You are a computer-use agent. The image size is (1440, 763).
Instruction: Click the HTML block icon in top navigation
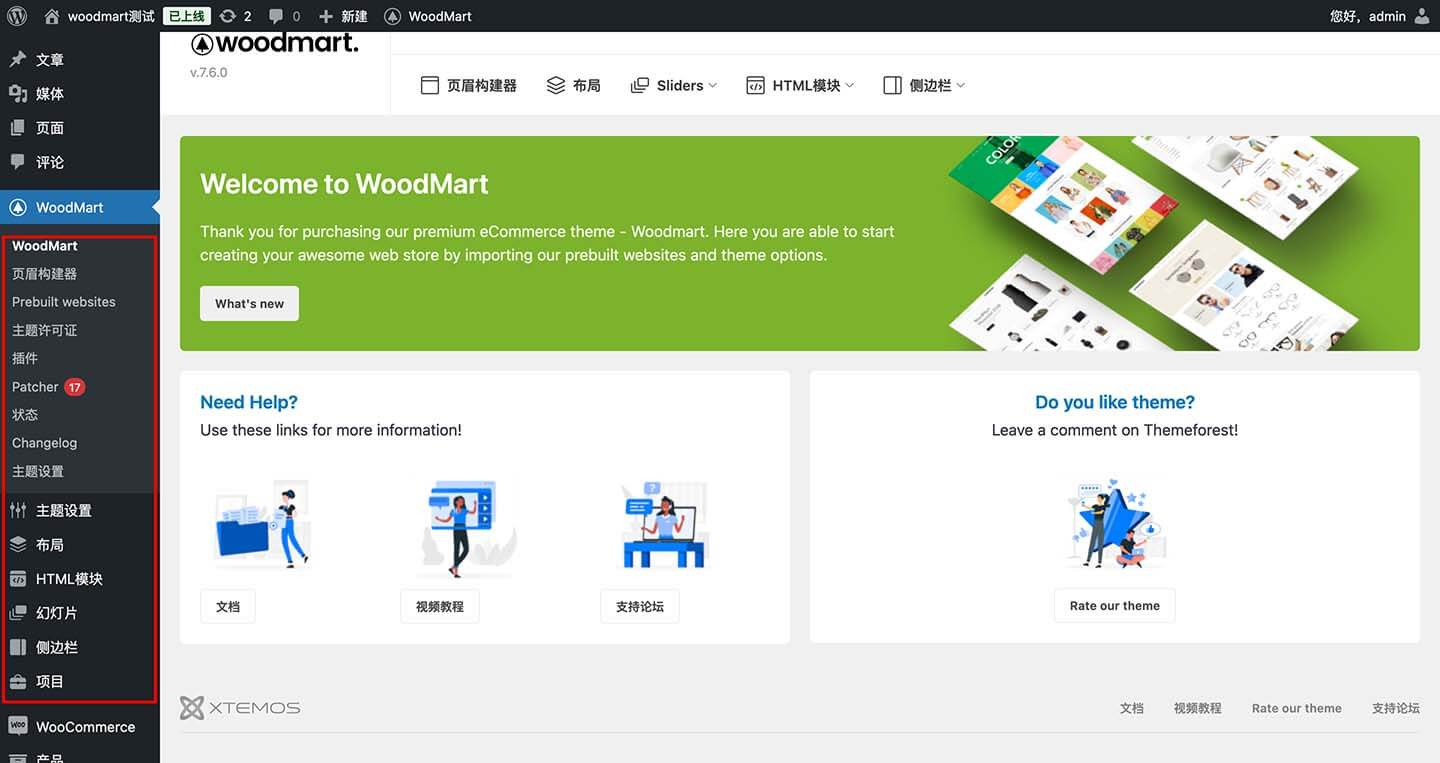click(x=756, y=86)
